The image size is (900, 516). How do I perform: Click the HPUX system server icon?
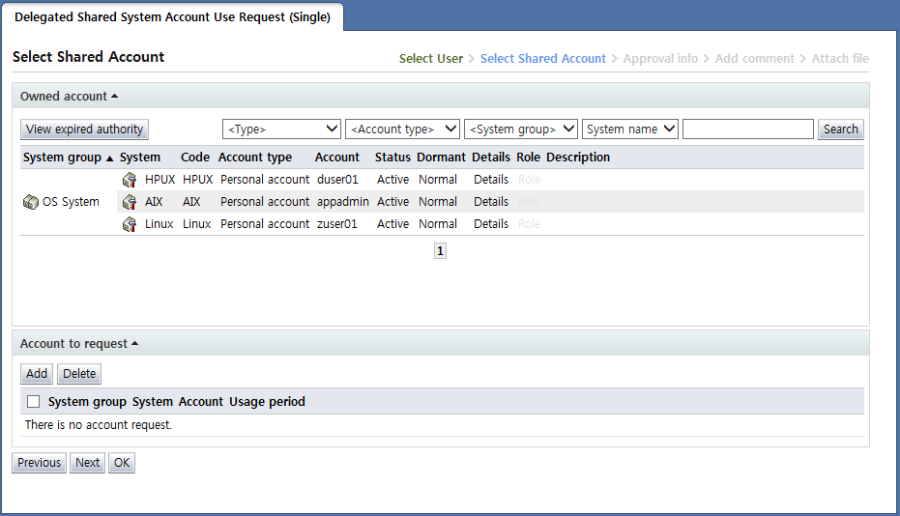tap(129, 180)
